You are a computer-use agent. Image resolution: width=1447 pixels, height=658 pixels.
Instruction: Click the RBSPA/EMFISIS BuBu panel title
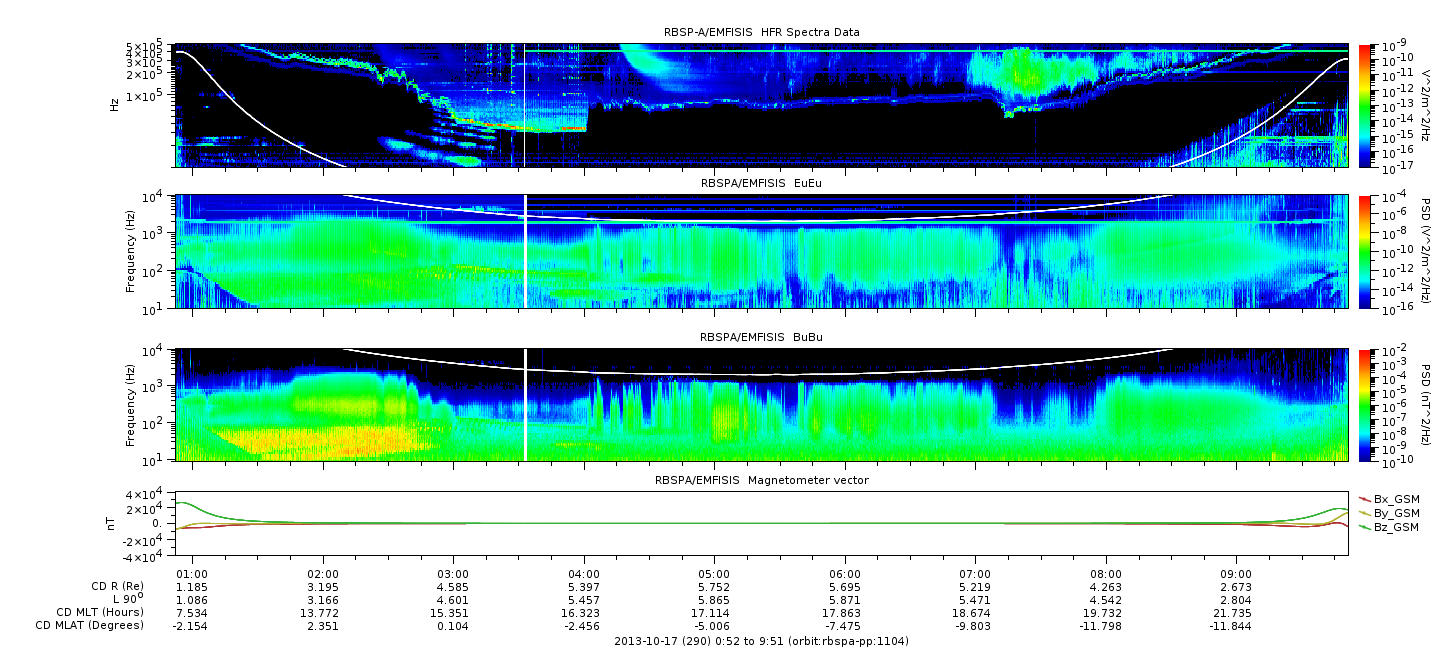[x=761, y=337]
